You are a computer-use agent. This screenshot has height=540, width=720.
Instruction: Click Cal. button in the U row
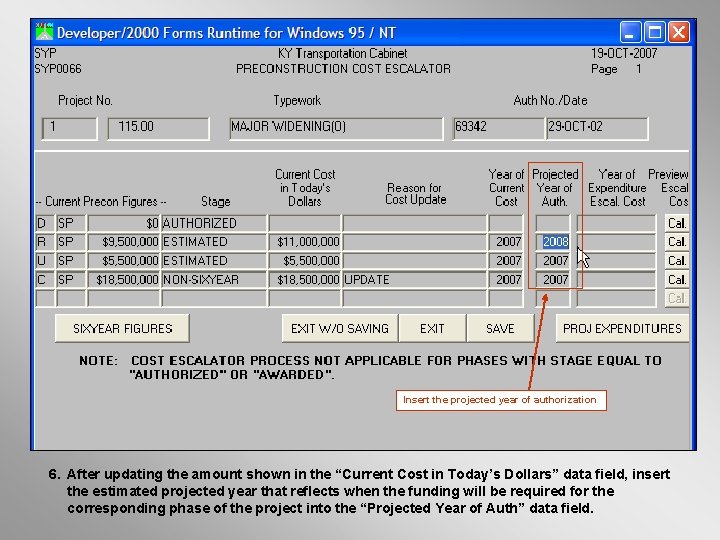[x=677, y=261]
